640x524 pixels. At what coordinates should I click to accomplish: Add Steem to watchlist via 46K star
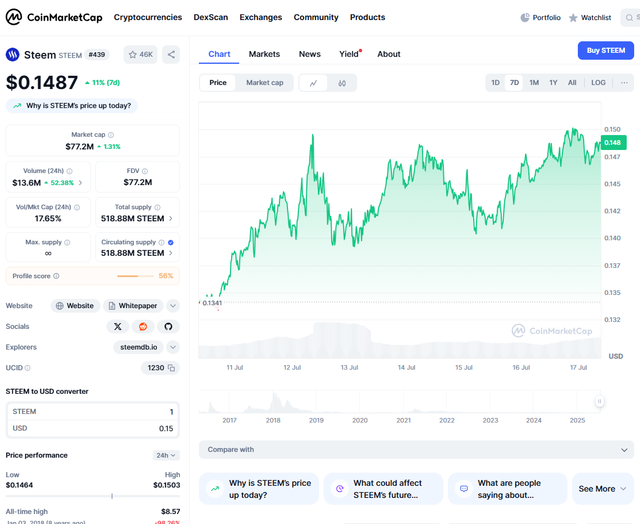click(x=140, y=54)
